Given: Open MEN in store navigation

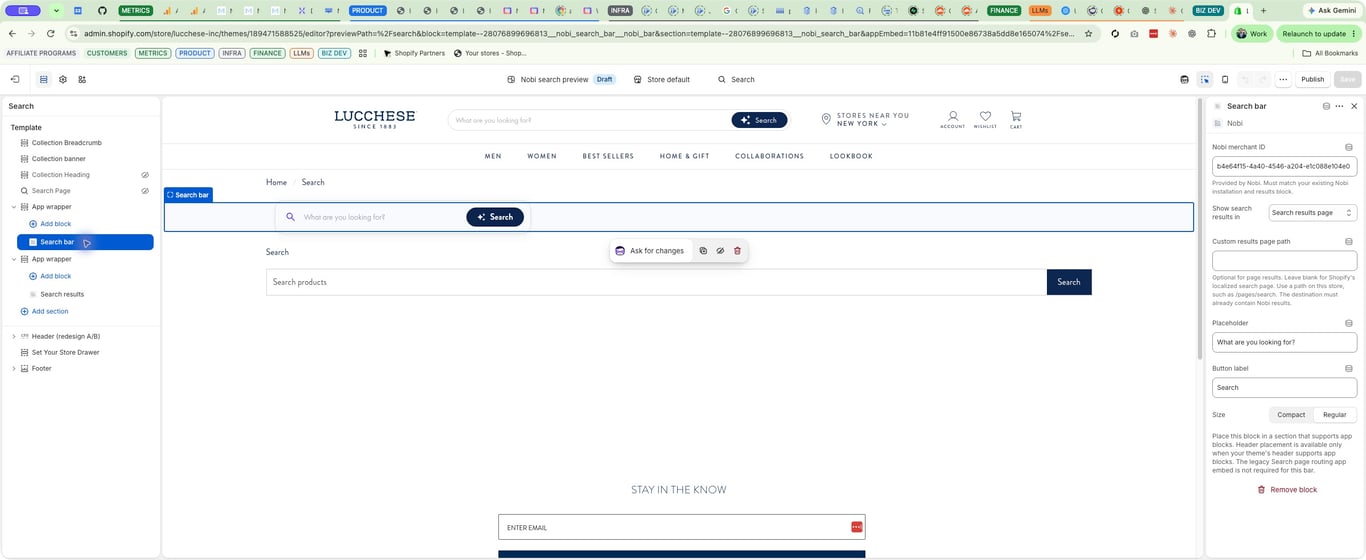Looking at the screenshot, I should click(493, 156).
